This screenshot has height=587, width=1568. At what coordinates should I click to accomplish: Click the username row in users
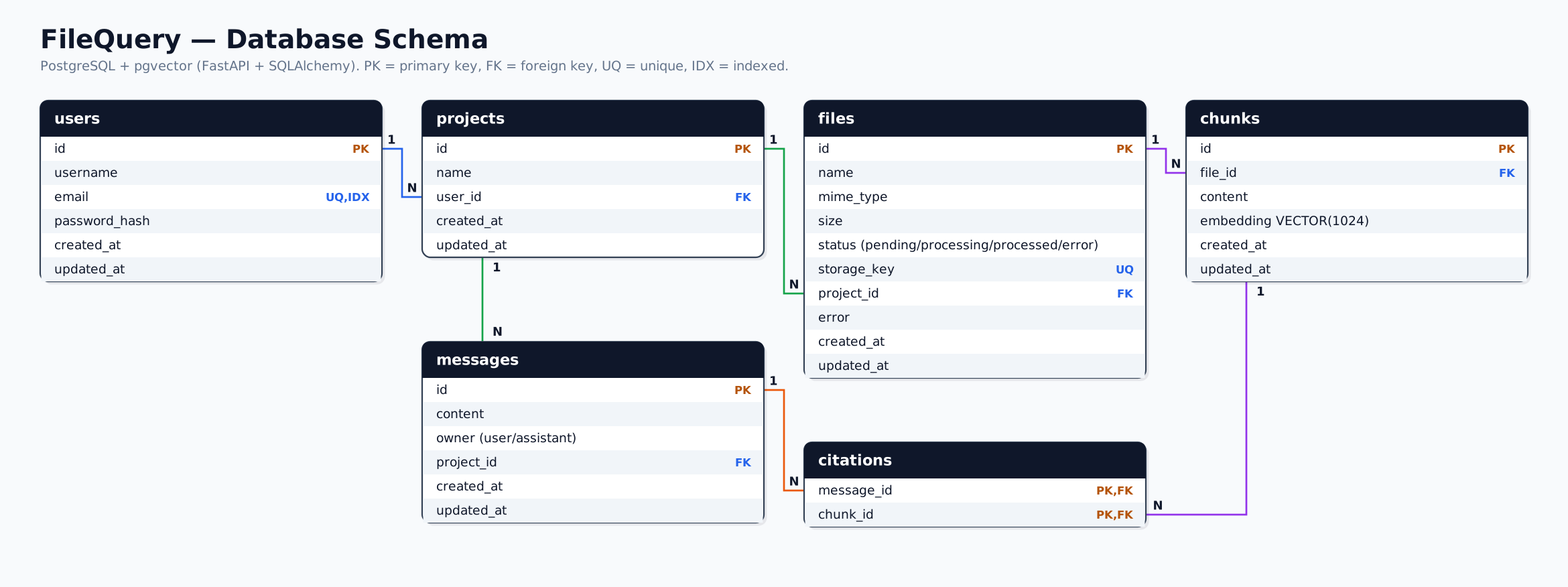tap(211, 173)
